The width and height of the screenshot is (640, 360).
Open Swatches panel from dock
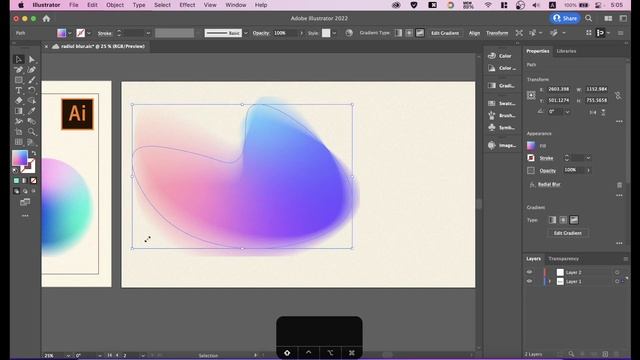tap(501, 103)
